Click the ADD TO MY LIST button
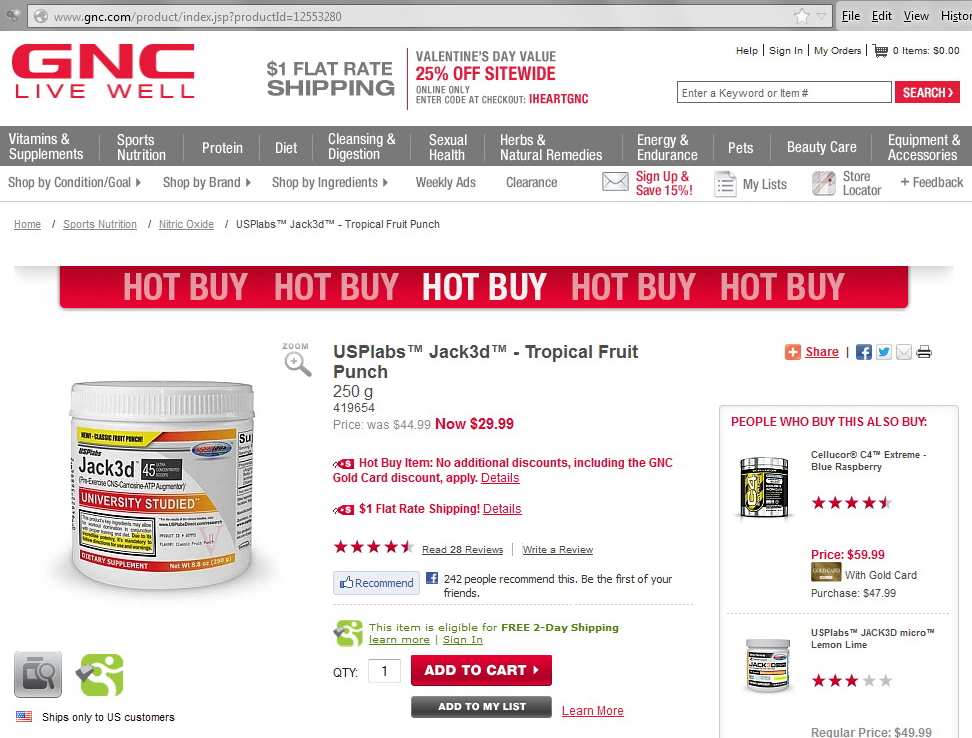Image resolution: width=972 pixels, height=738 pixels. pyautogui.click(x=481, y=706)
